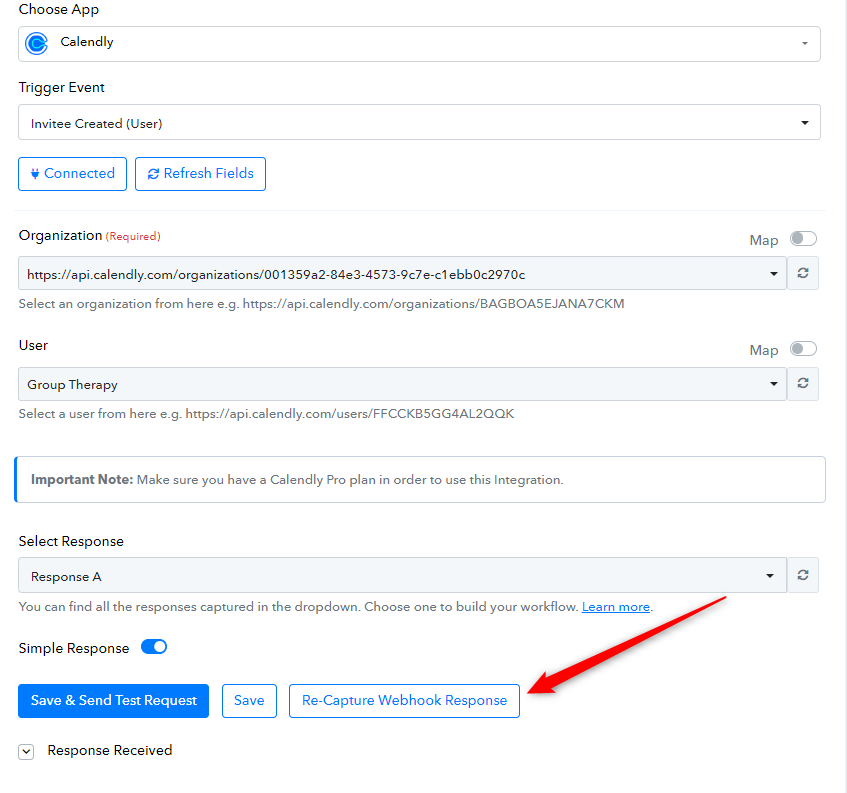Screen dimensions: 847x793
Task: Click the Organization (Required) label
Action: pos(90,236)
